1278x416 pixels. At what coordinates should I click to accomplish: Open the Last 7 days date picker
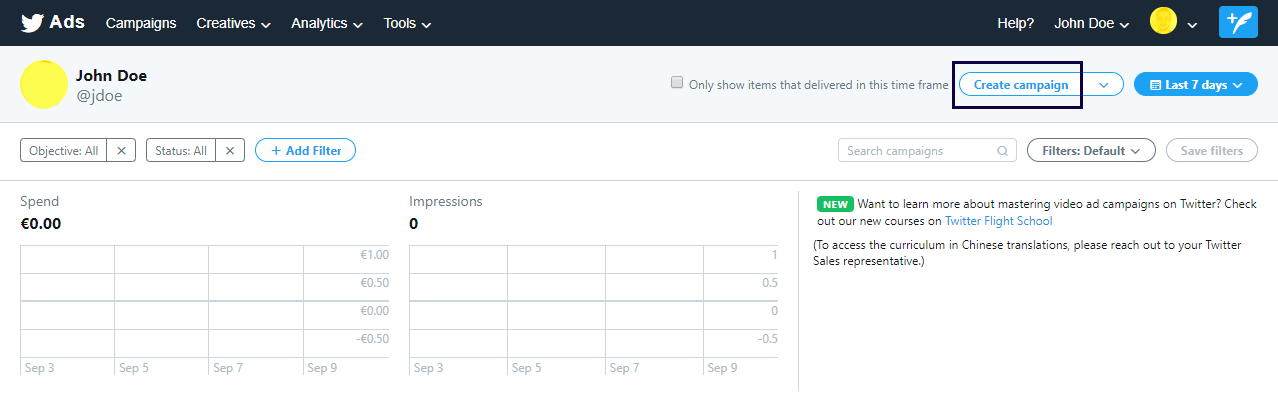click(x=1195, y=85)
